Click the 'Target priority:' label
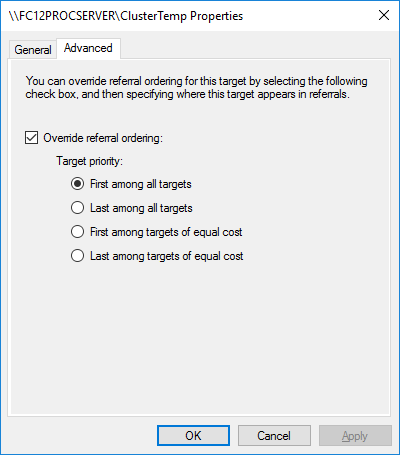The height and width of the screenshot is (455, 400). 89,161
